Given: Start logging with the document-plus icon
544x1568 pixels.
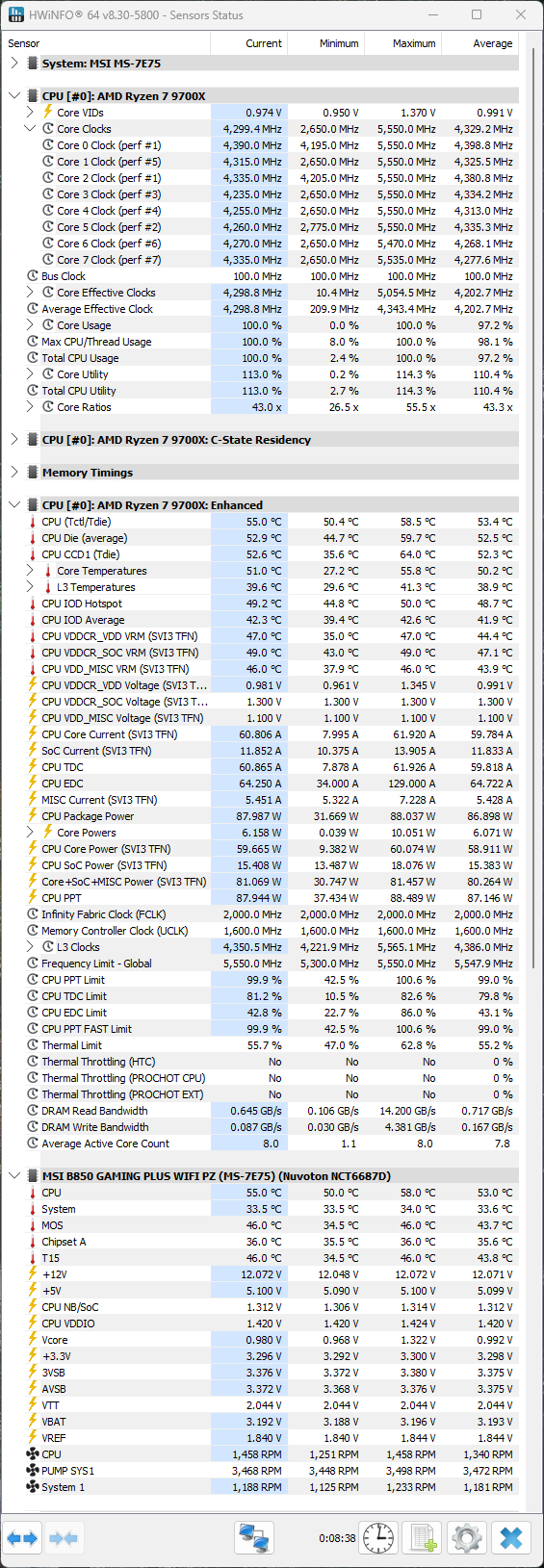Looking at the screenshot, I should tap(423, 1538).
